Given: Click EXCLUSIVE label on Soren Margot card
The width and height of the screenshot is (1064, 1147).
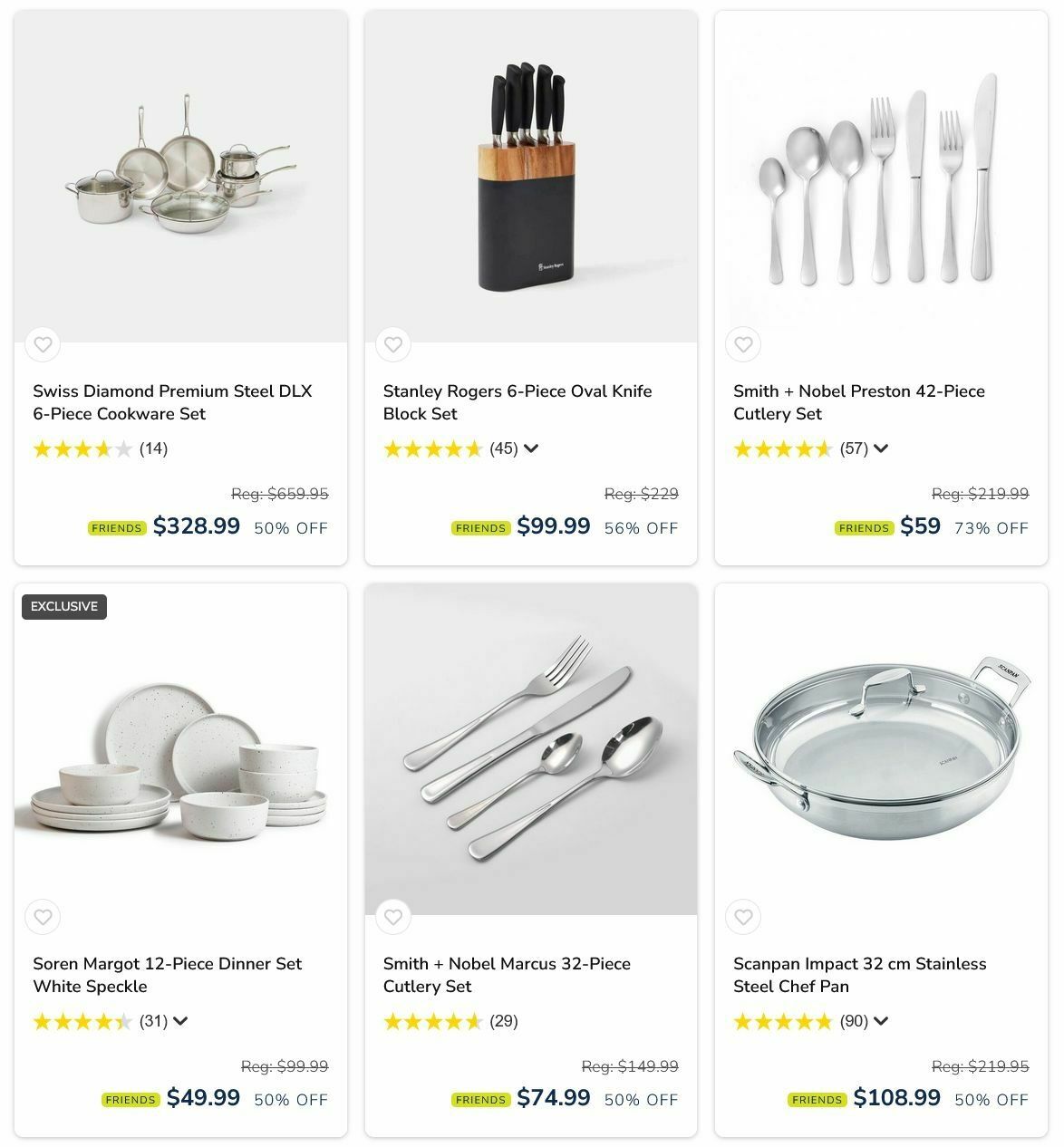Looking at the screenshot, I should (x=64, y=606).
